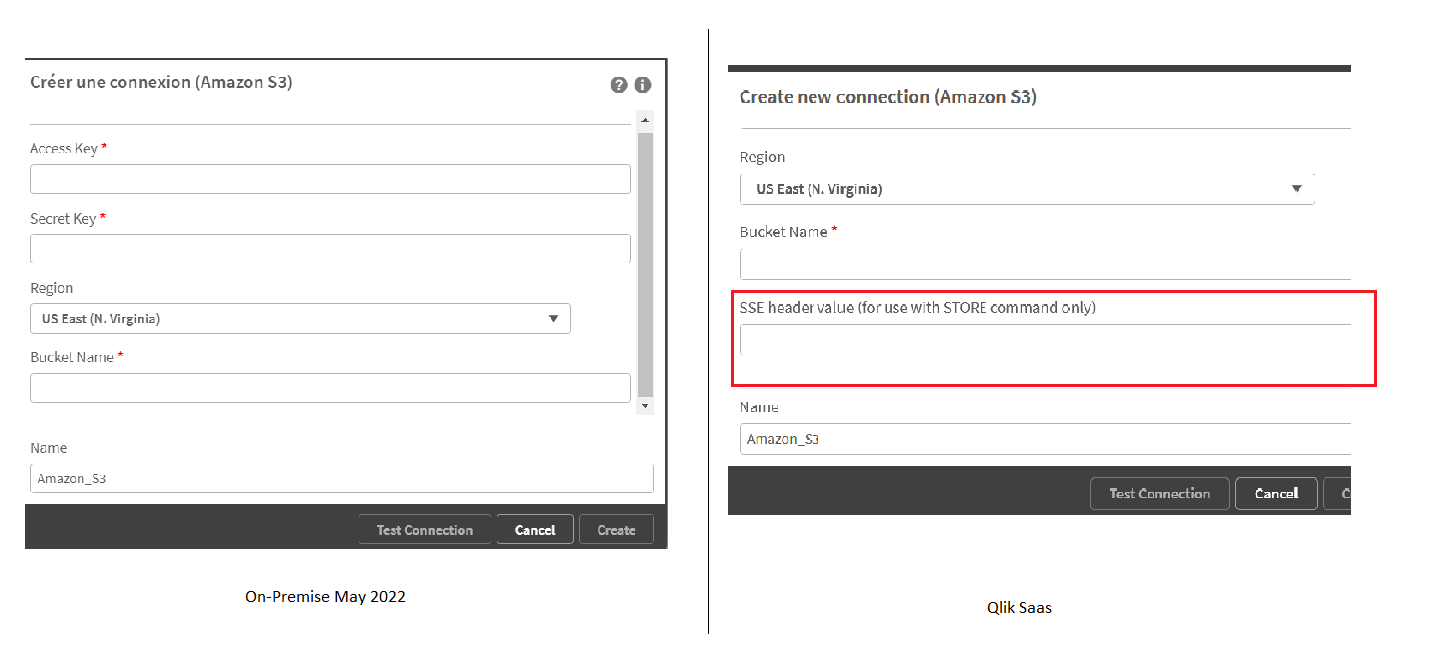Click the 'Secret Key' label

63,218
